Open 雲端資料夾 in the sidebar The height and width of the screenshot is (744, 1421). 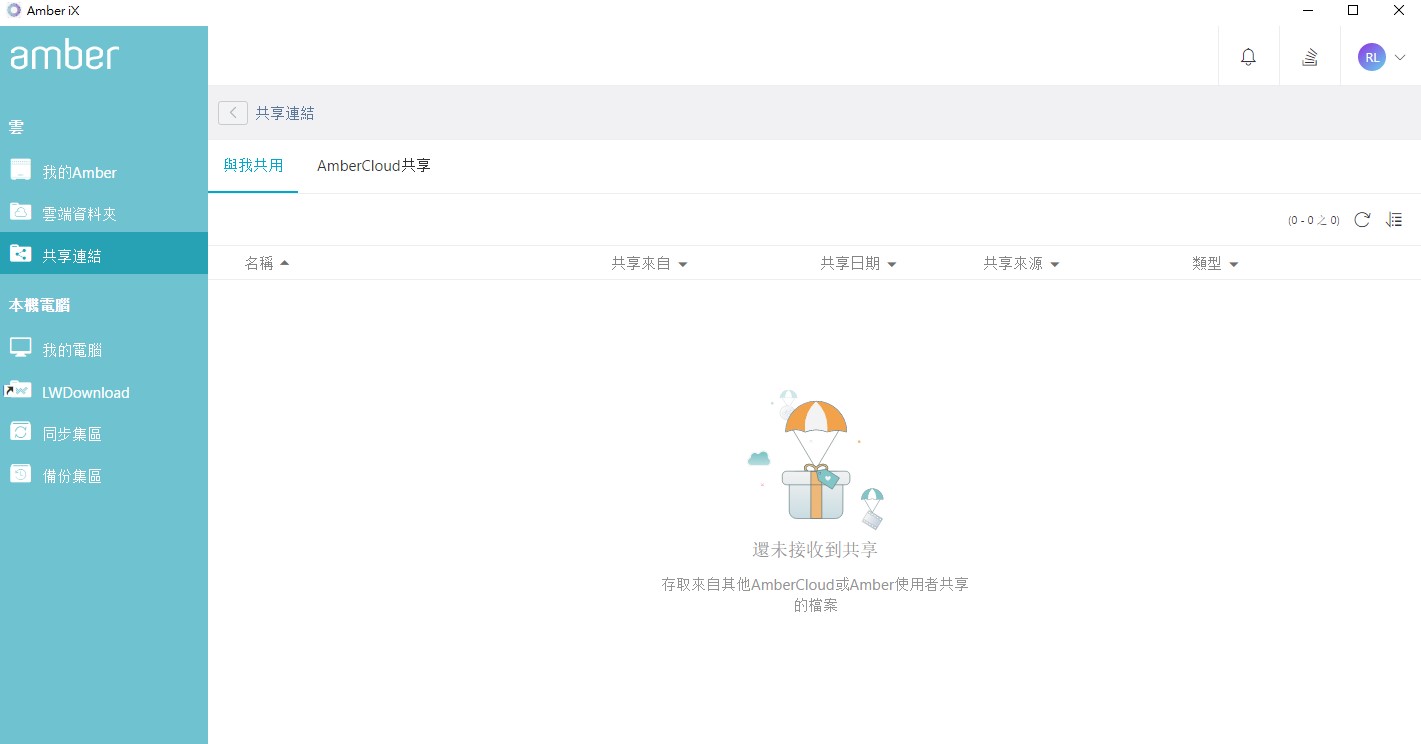pos(104,214)
